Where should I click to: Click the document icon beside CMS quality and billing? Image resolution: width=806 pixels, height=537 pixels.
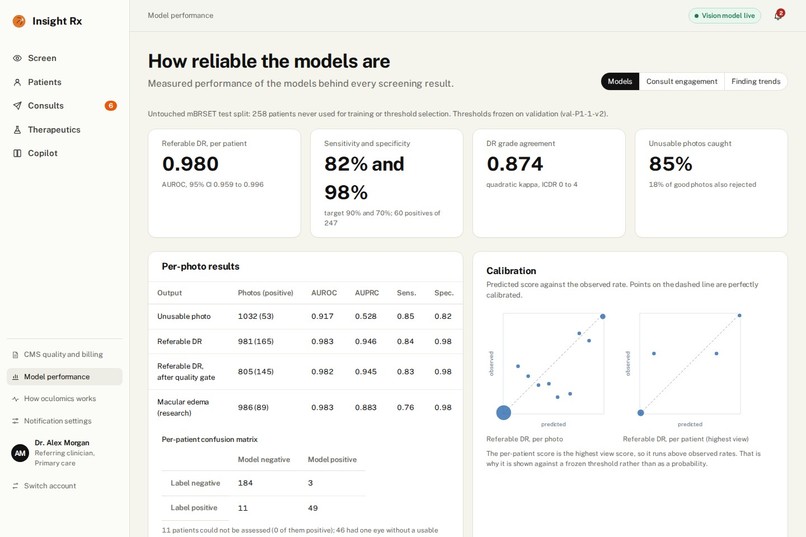15,355
